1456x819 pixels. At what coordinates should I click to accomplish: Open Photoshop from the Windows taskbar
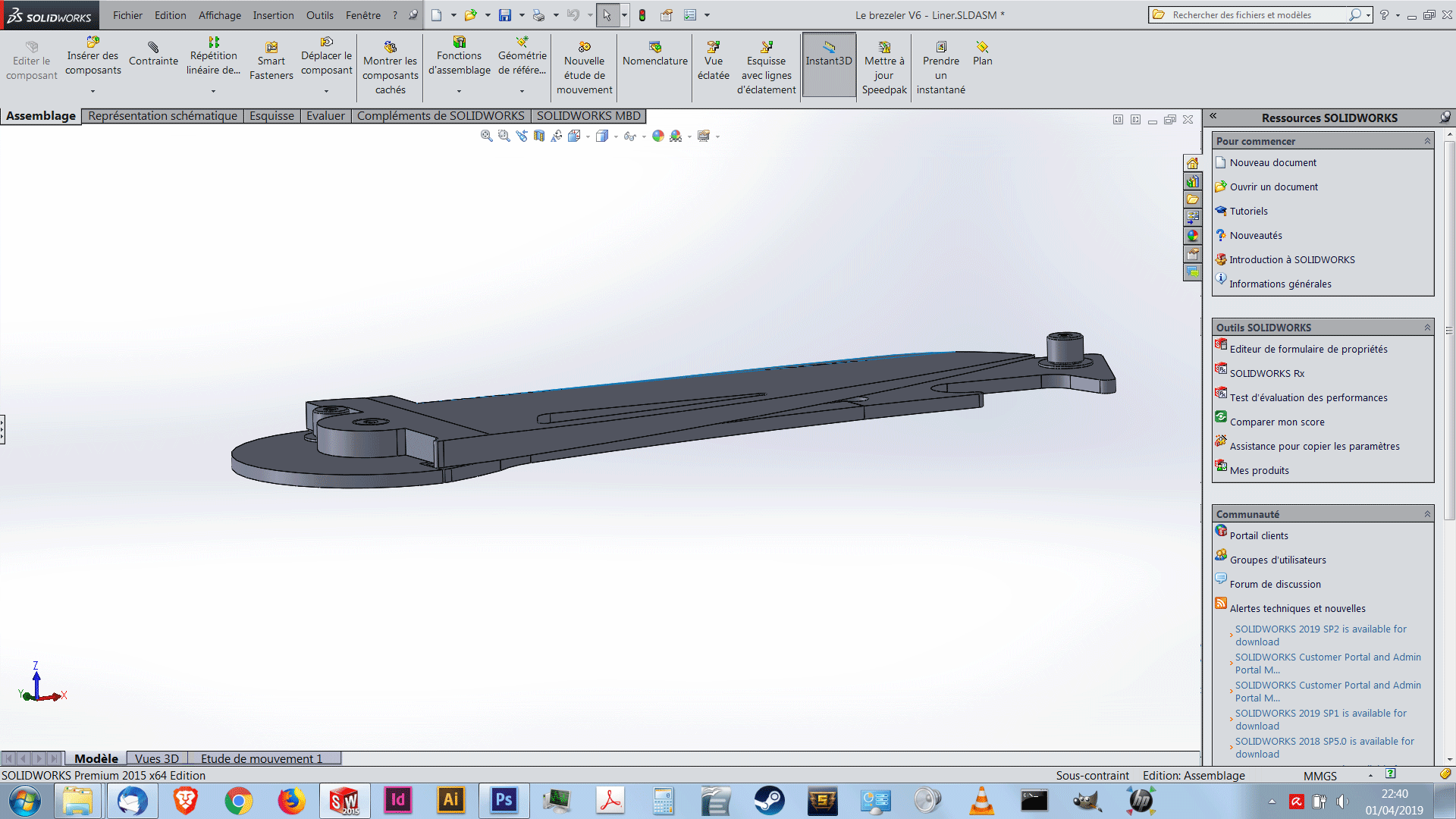(x=504, y=800)
